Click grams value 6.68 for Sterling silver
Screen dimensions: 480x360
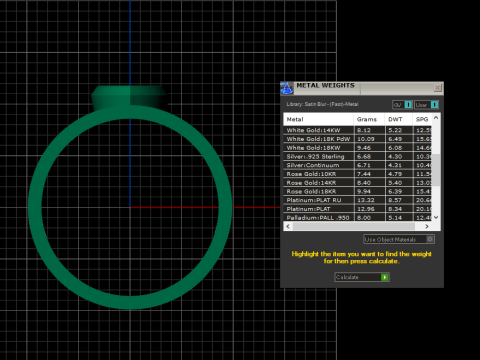point(364,156)
